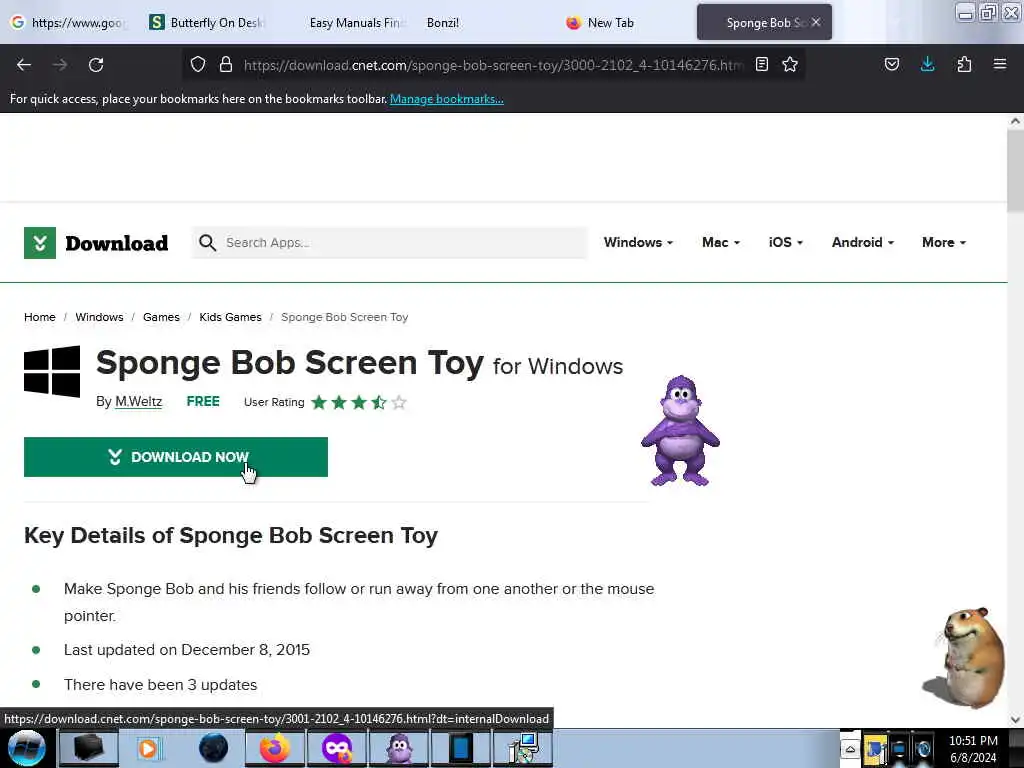Open the BonziBuddy taskbar icon

[x=399, y=748]
